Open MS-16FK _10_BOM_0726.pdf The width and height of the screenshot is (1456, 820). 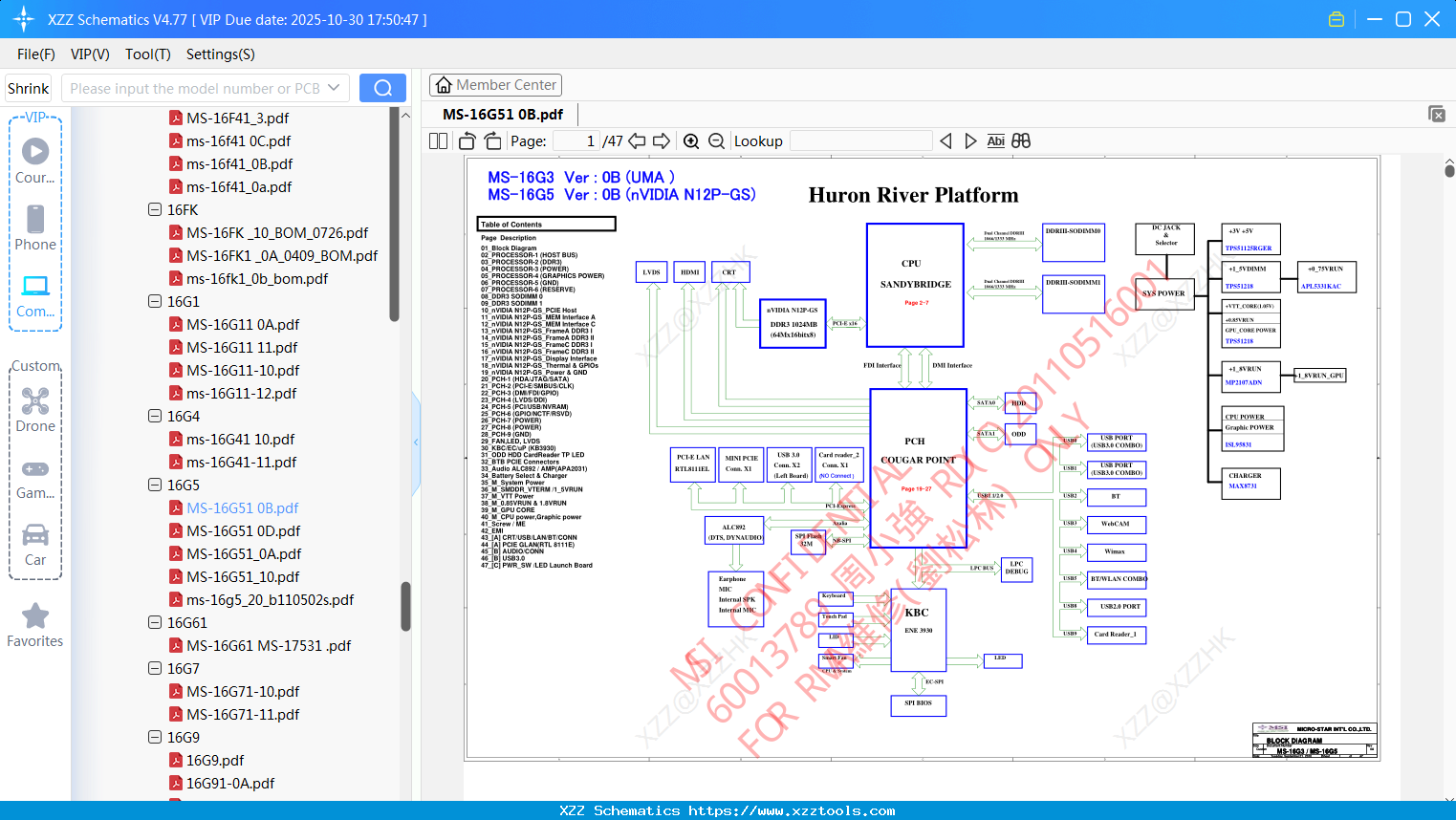click(277, 232)
